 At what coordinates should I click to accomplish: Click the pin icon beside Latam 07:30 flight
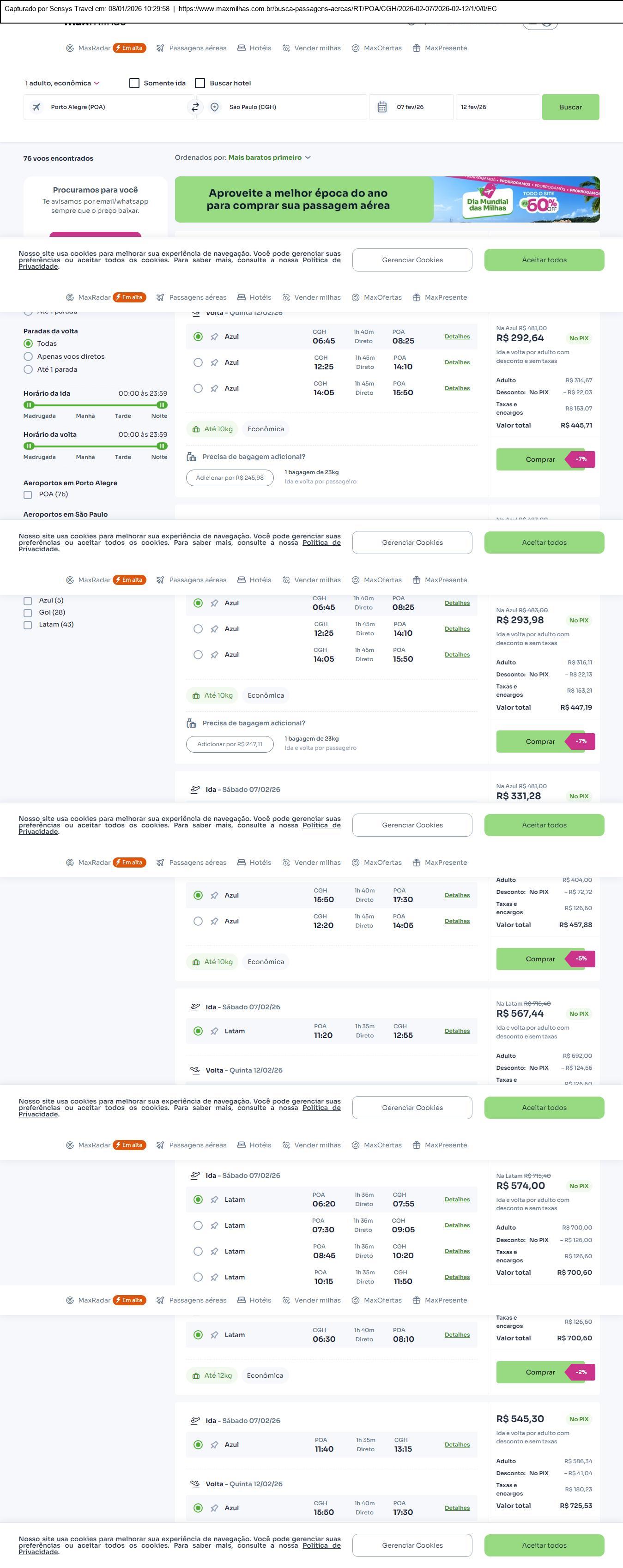click(214, 1225)
